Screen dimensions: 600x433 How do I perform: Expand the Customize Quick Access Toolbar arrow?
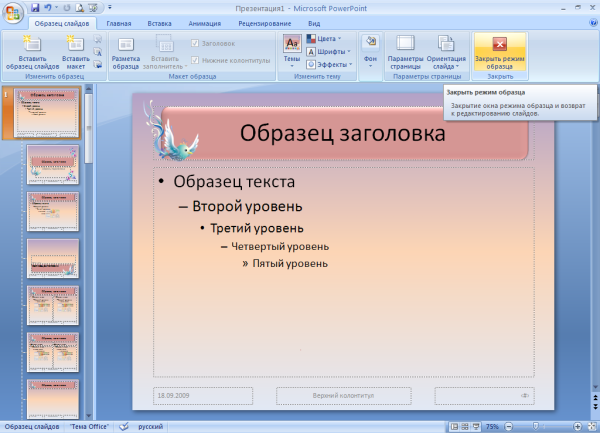point(110,8)
